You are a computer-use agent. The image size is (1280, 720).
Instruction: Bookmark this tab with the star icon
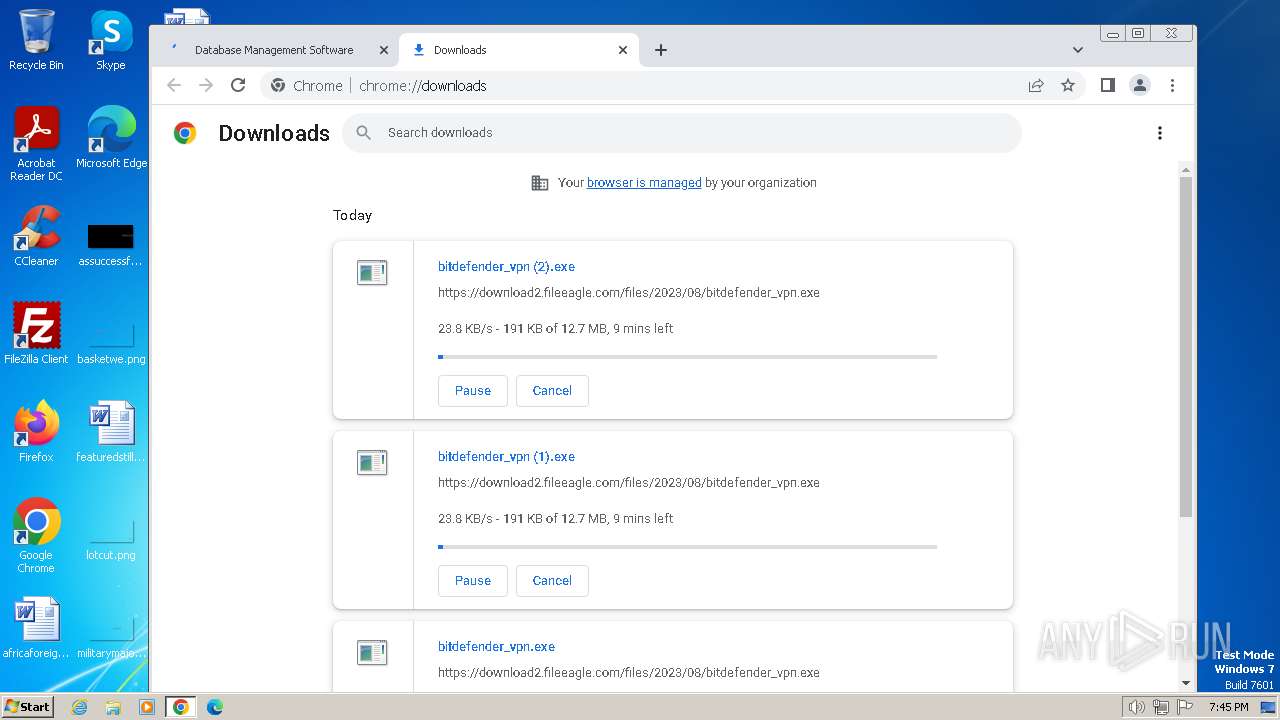1068,86
